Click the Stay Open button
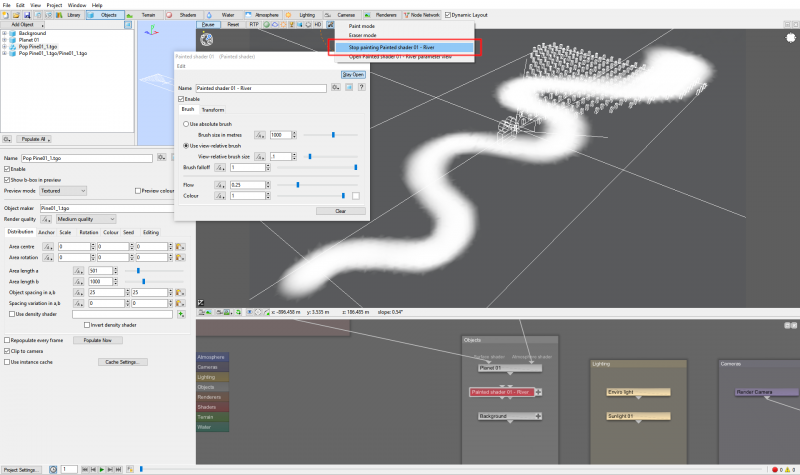The height and width of the screenshot is (475, 800). coord(353,74)
